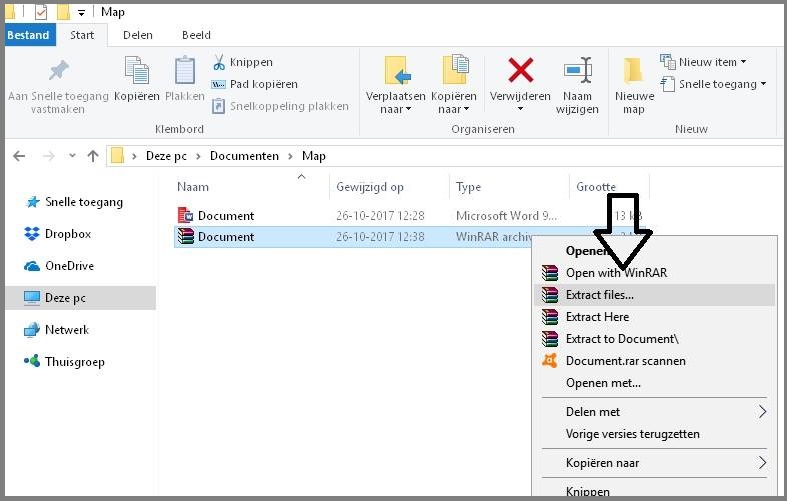
Task: Click the Knippen scissors icon
Action: tap(219, 62)
